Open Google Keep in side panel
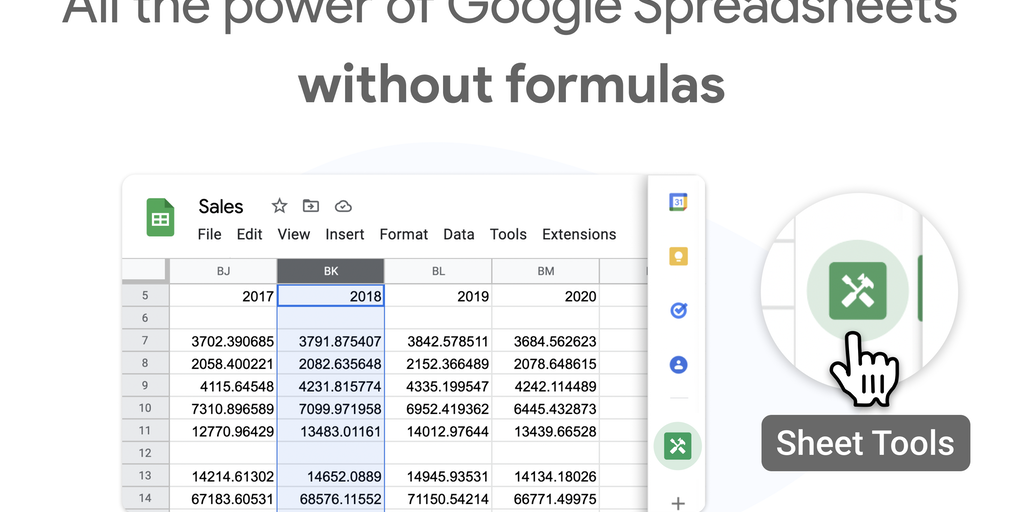The width and height of the screenshot is (1024, 512). [678, 256]
